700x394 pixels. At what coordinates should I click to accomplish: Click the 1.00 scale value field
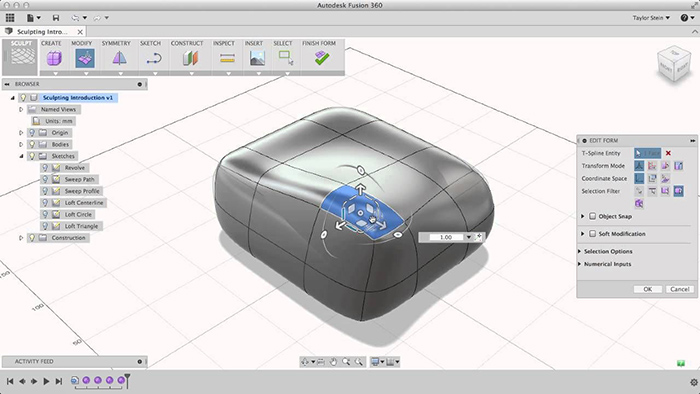click(446, 237)
